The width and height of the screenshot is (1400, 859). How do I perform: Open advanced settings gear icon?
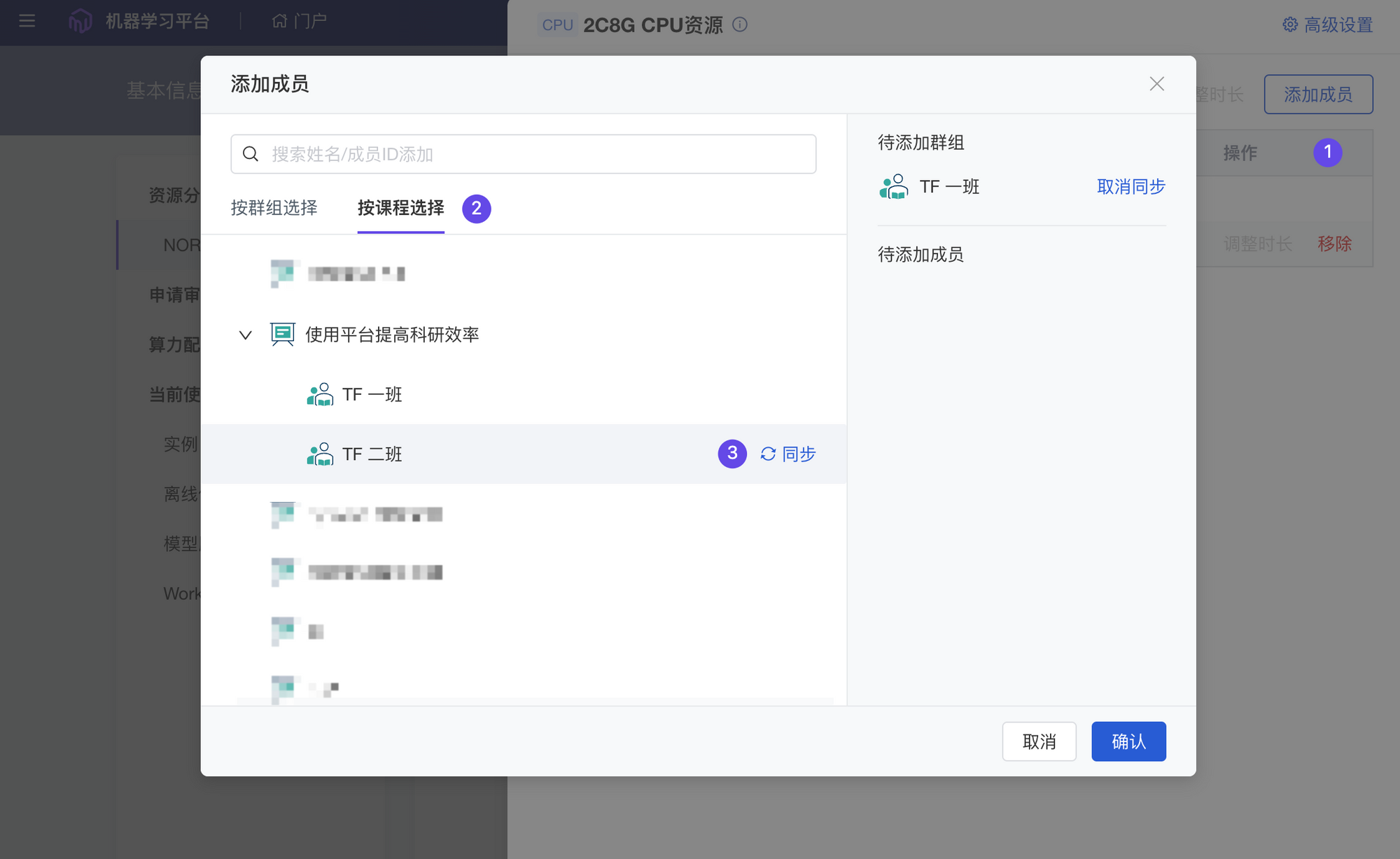pyautogui.click(x=1289, y=25)
